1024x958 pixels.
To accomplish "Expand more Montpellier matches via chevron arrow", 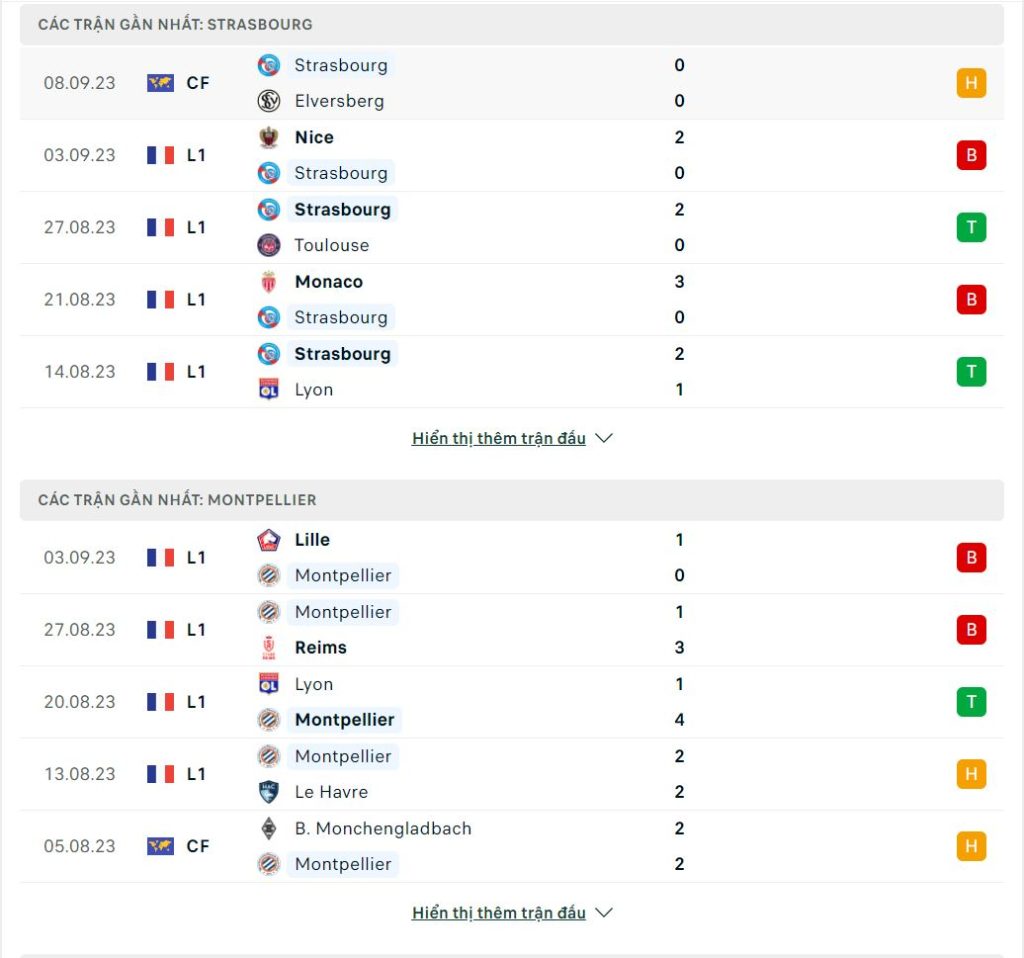I will pos(604,913).
